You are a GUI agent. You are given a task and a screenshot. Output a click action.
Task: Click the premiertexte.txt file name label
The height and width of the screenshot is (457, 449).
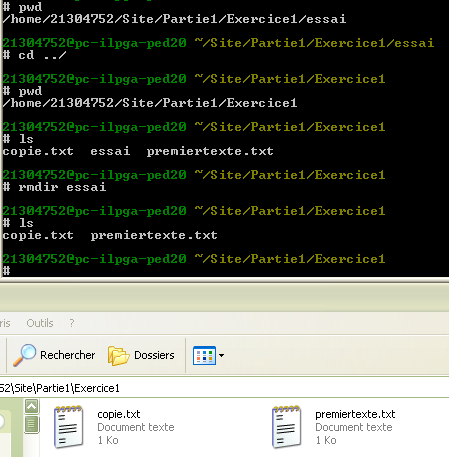click(355, 414)
